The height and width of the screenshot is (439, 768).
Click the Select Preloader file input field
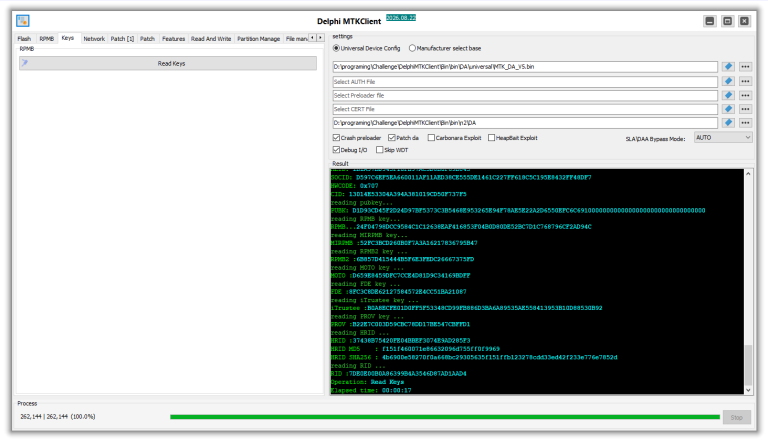click(525, 95)
